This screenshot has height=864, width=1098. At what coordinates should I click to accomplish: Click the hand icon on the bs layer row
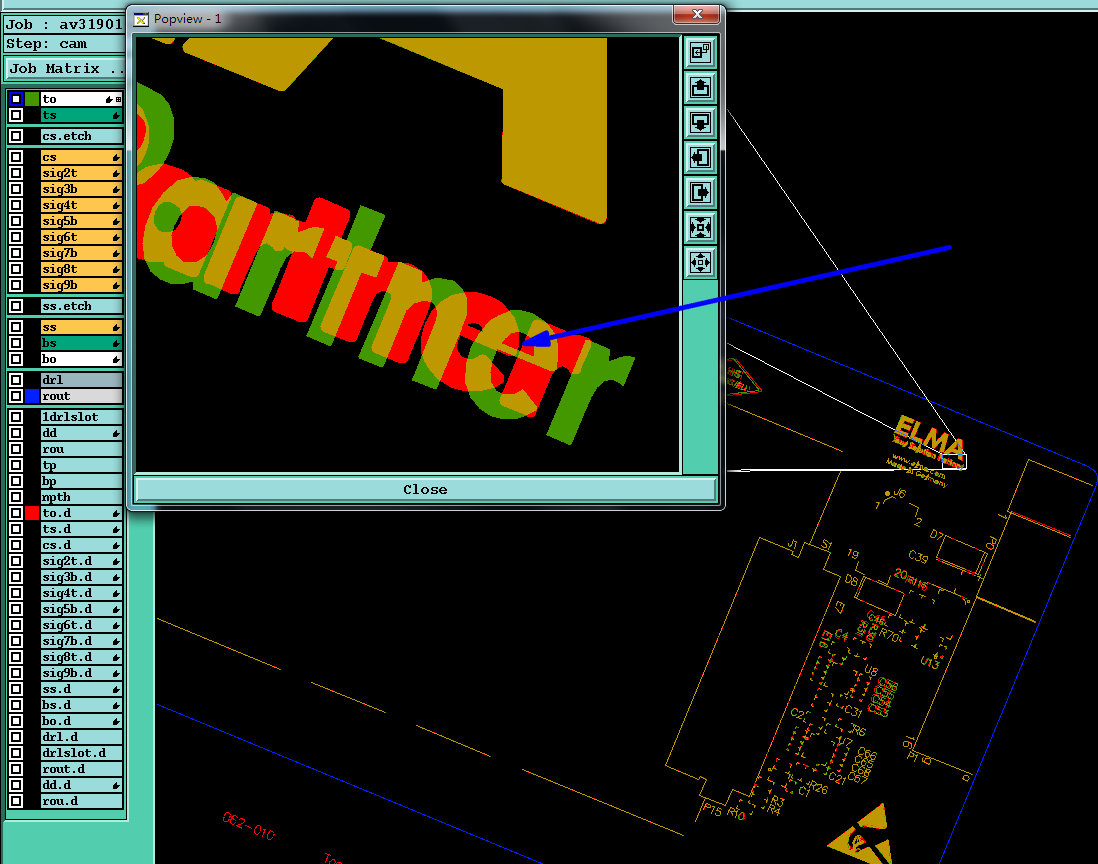pos(116,343)
